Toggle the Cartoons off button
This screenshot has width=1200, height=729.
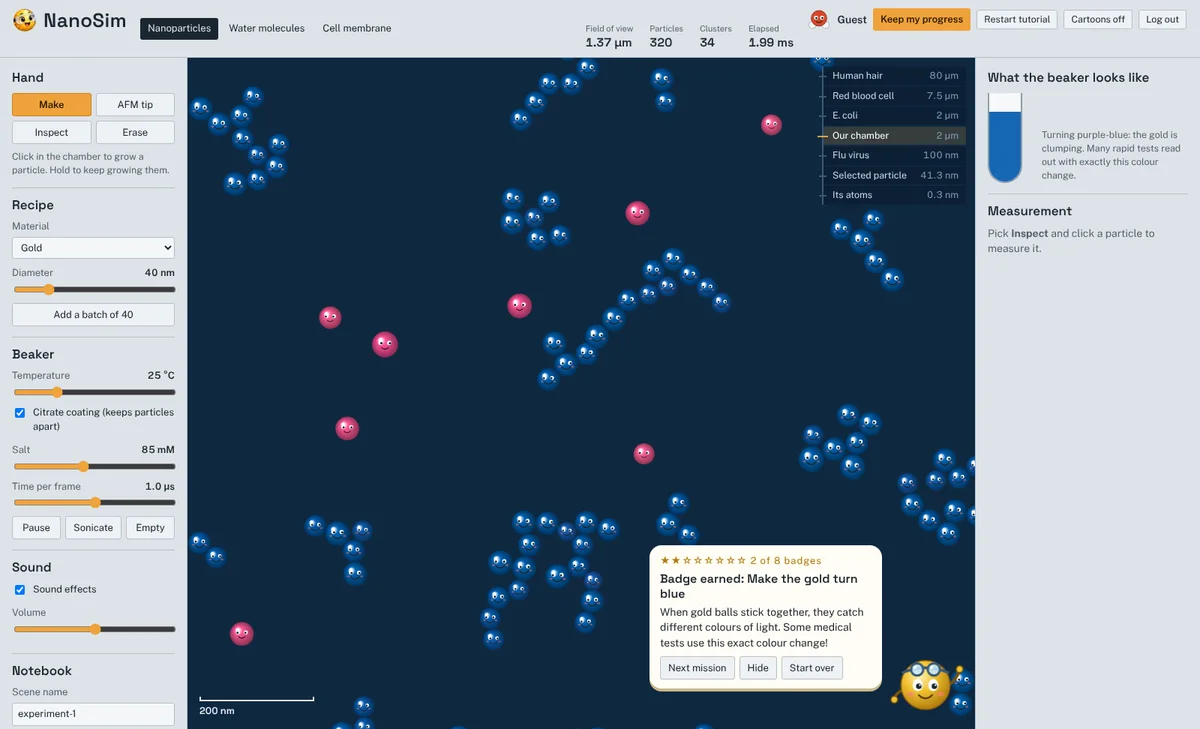click(1098, 19)
